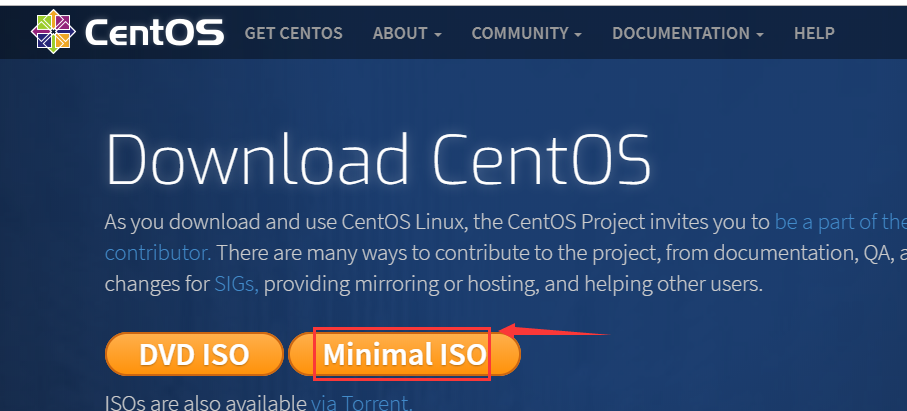Open the HELP menu item
907x411 pixels.
tap(814, 34)
